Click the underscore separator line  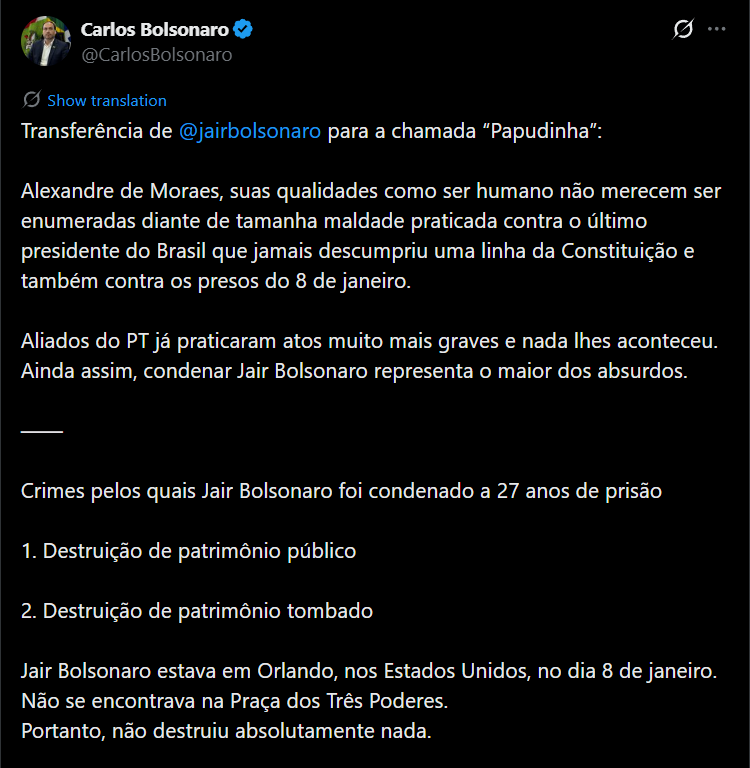click(41, 429)
